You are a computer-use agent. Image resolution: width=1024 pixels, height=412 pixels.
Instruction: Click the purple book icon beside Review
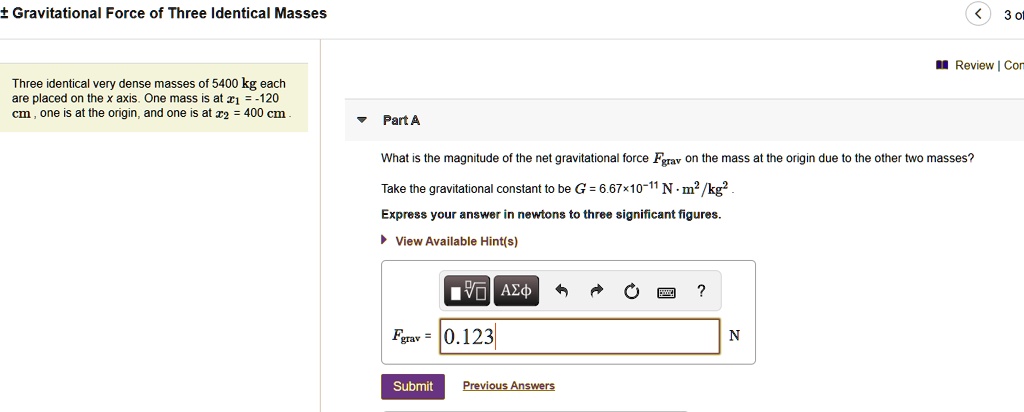[942, 66]
